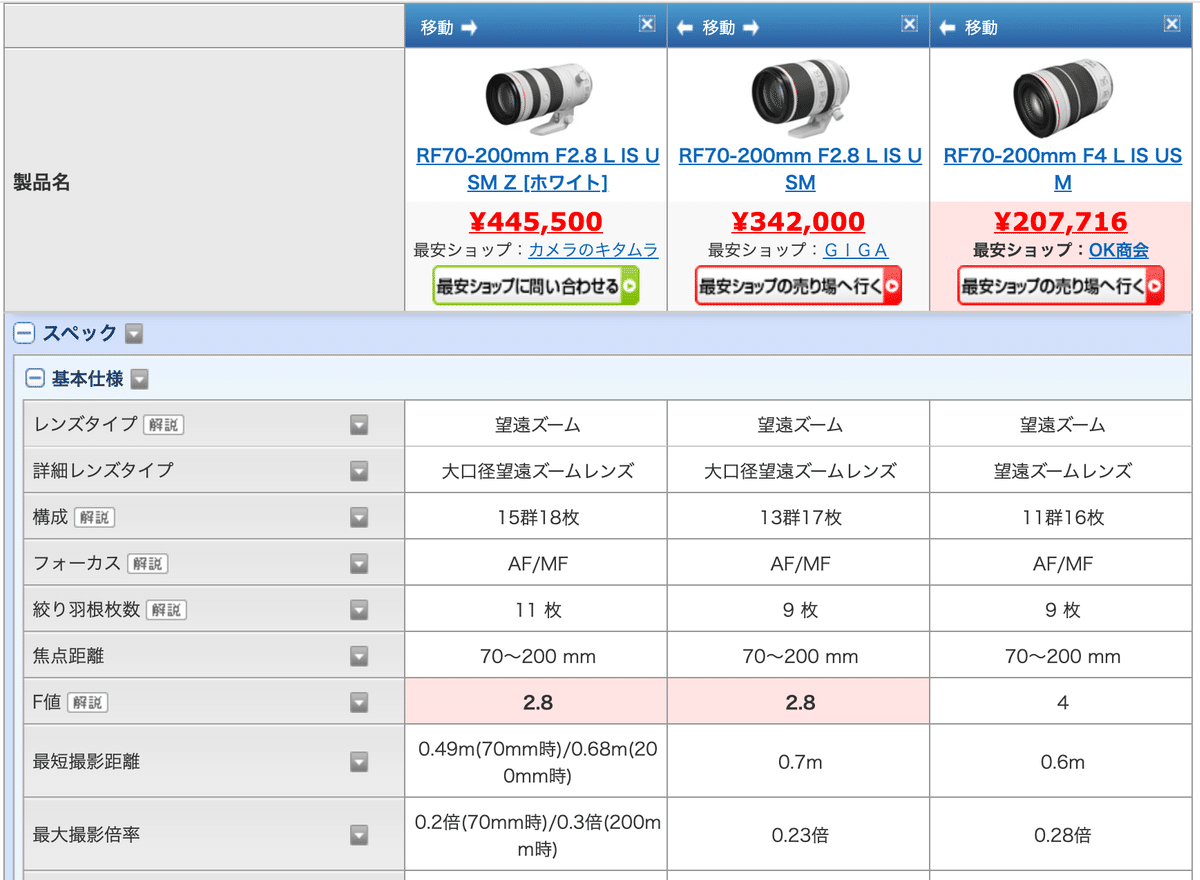View F2.8 L IS USM lens image
Image resolution: width=1200 pixels, height=880 pixels.
click(800, 97)
